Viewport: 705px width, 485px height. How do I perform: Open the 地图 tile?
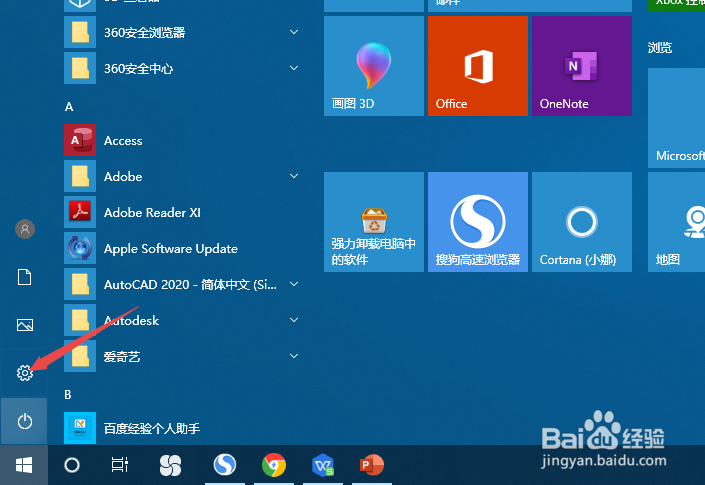(676, 222)
